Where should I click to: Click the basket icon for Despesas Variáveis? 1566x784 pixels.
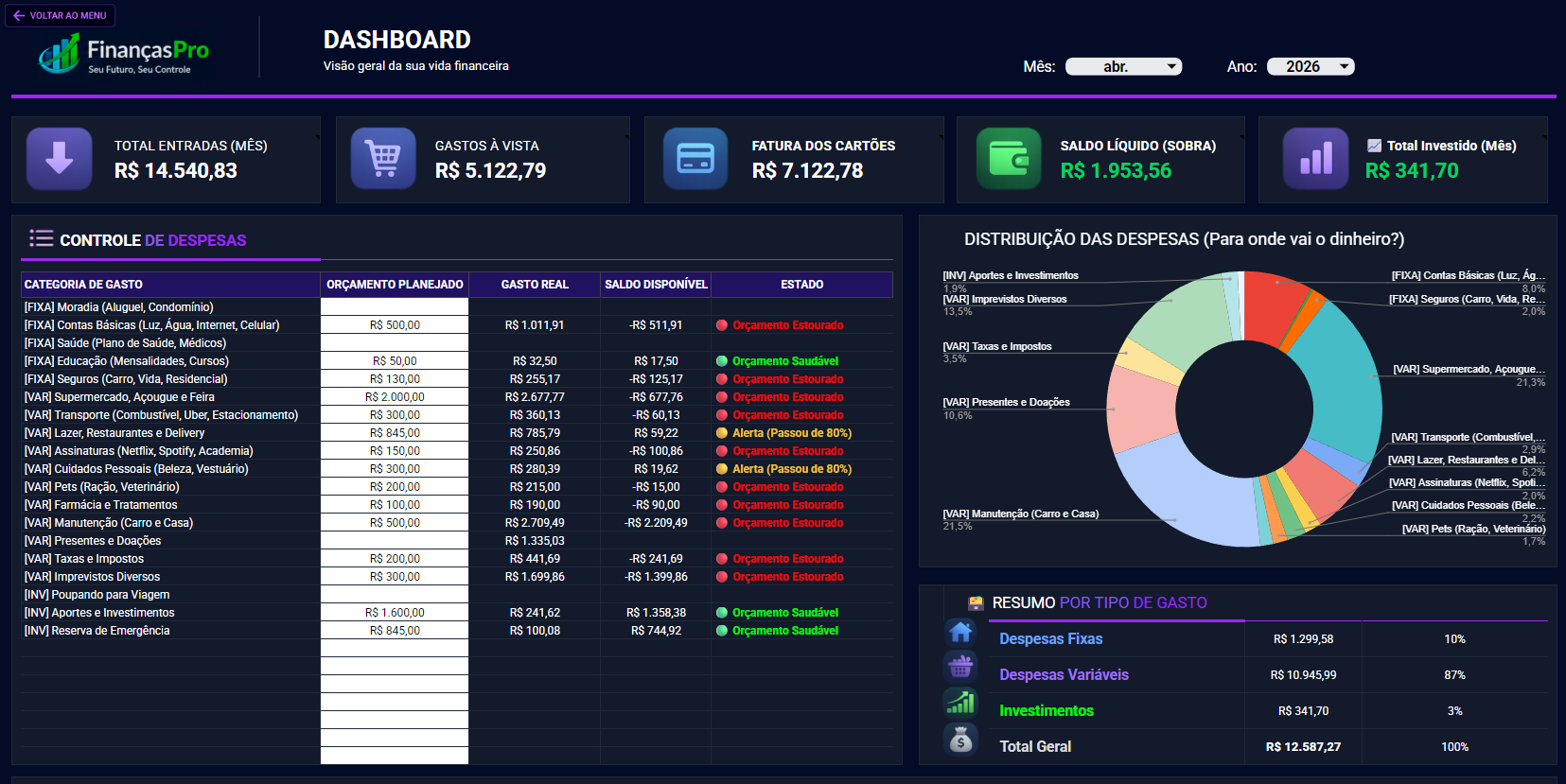(961, 667)
